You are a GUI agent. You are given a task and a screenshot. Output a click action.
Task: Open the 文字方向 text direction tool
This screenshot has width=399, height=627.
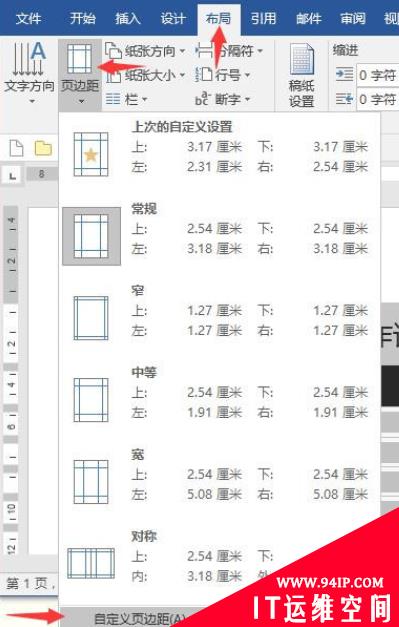click(29, 72)
